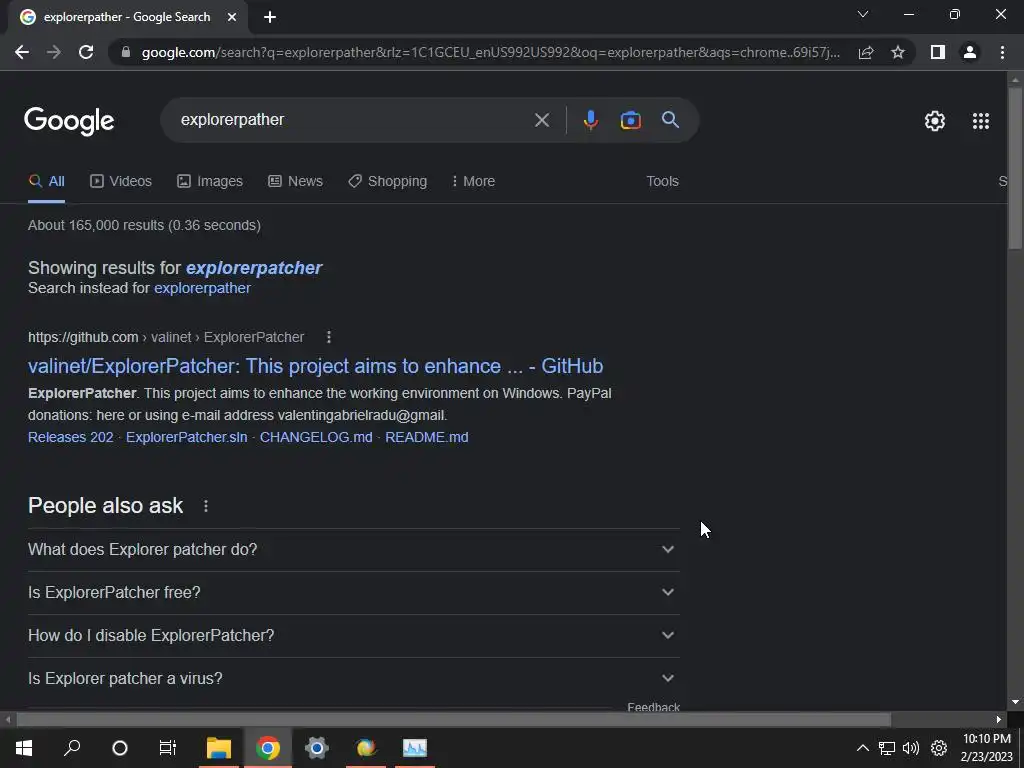Viewport: 1024px width, 768px height.
Task: Search by image with the camera icon
Action: pos(630,120)
